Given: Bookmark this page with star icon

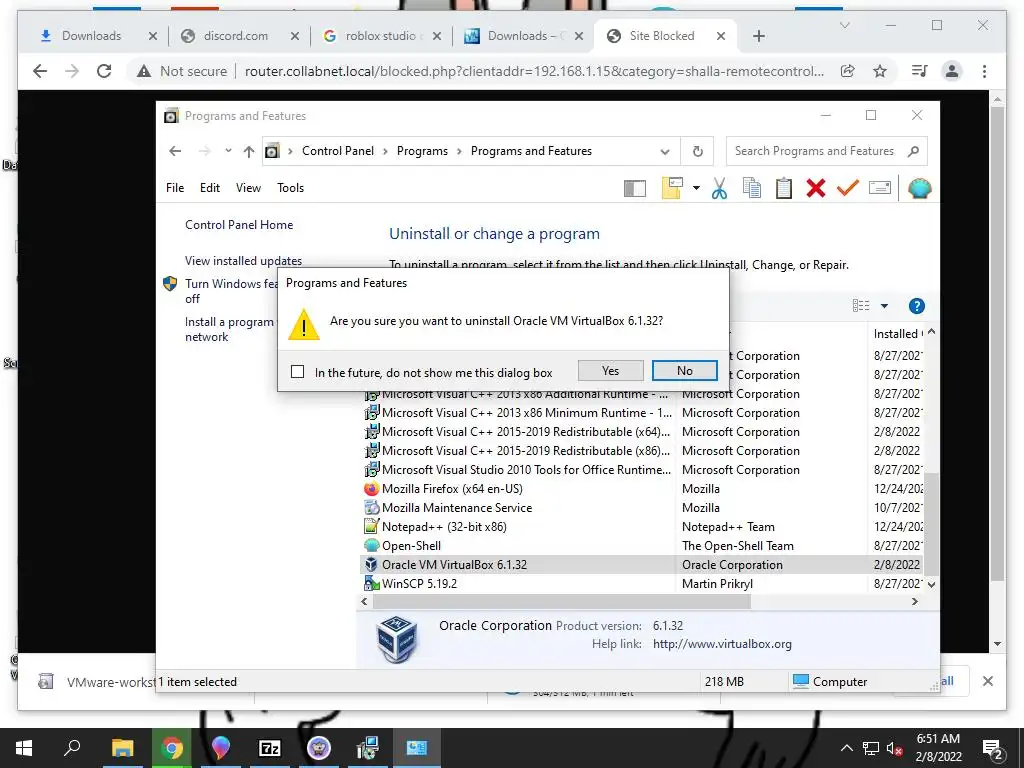Looking at the screenshot, I should [880, 71].
